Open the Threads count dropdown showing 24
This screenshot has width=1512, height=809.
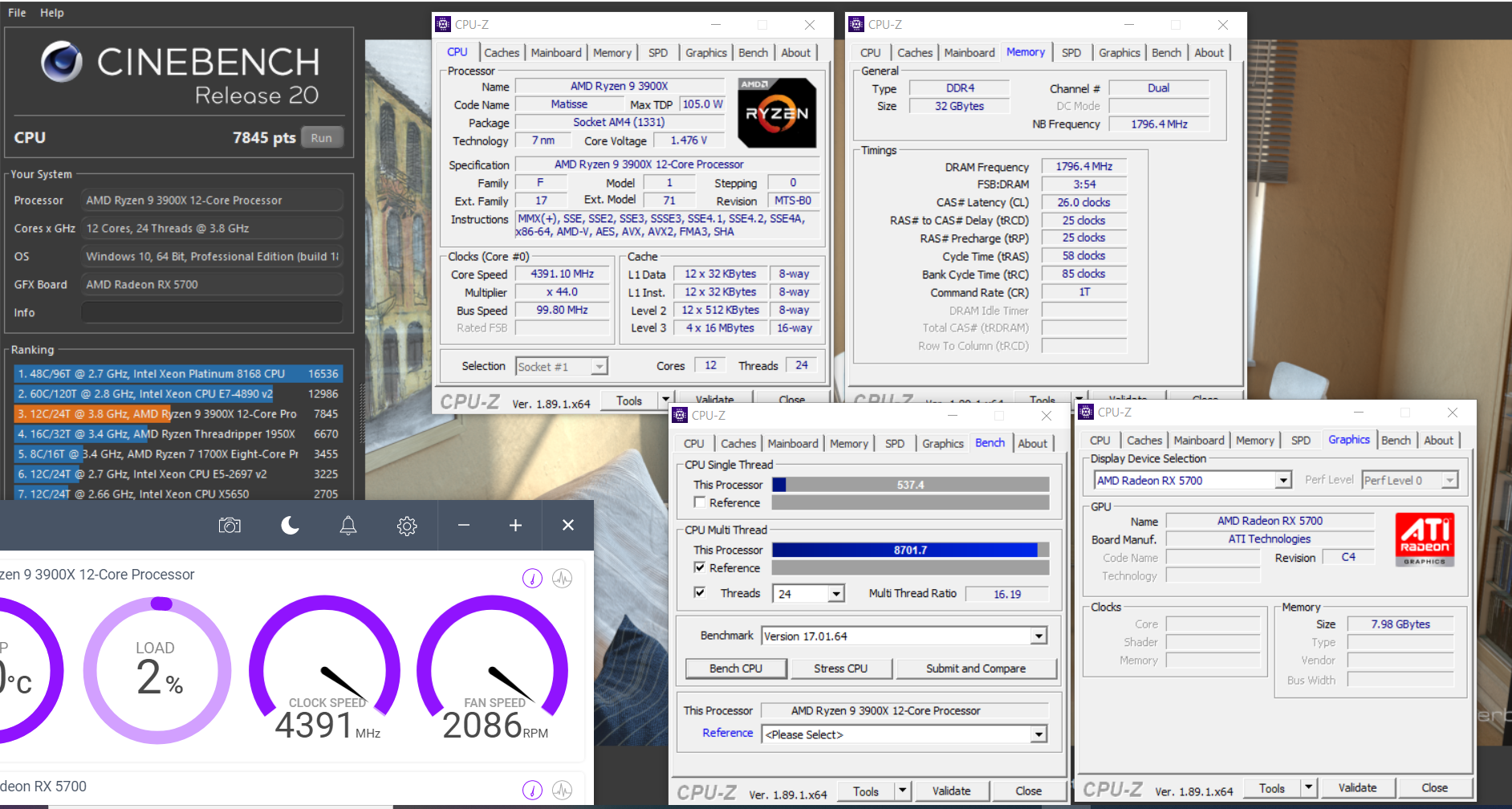click(836, 594)
